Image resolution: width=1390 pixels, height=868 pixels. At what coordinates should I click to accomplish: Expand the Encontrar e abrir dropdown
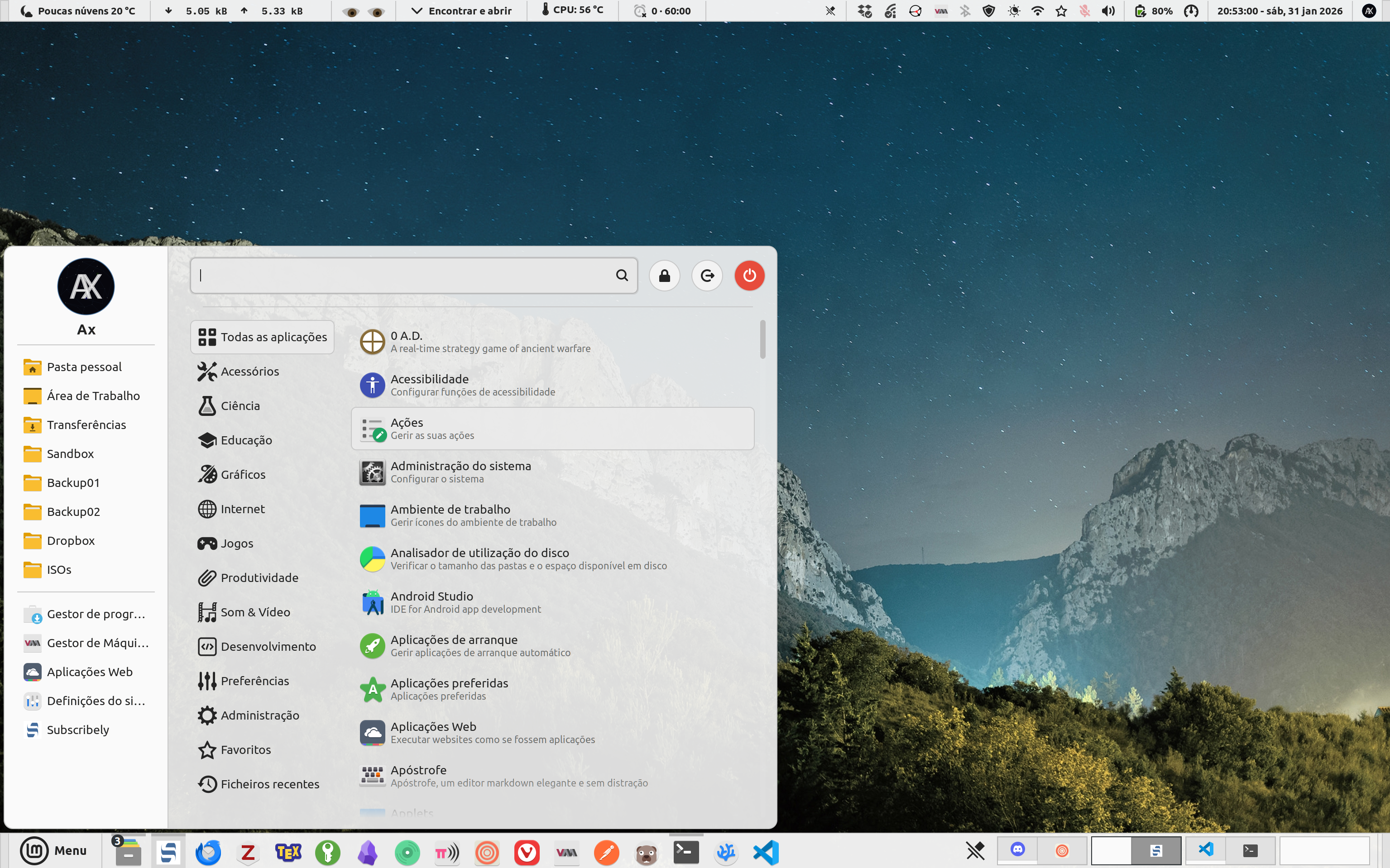(462, 11)
